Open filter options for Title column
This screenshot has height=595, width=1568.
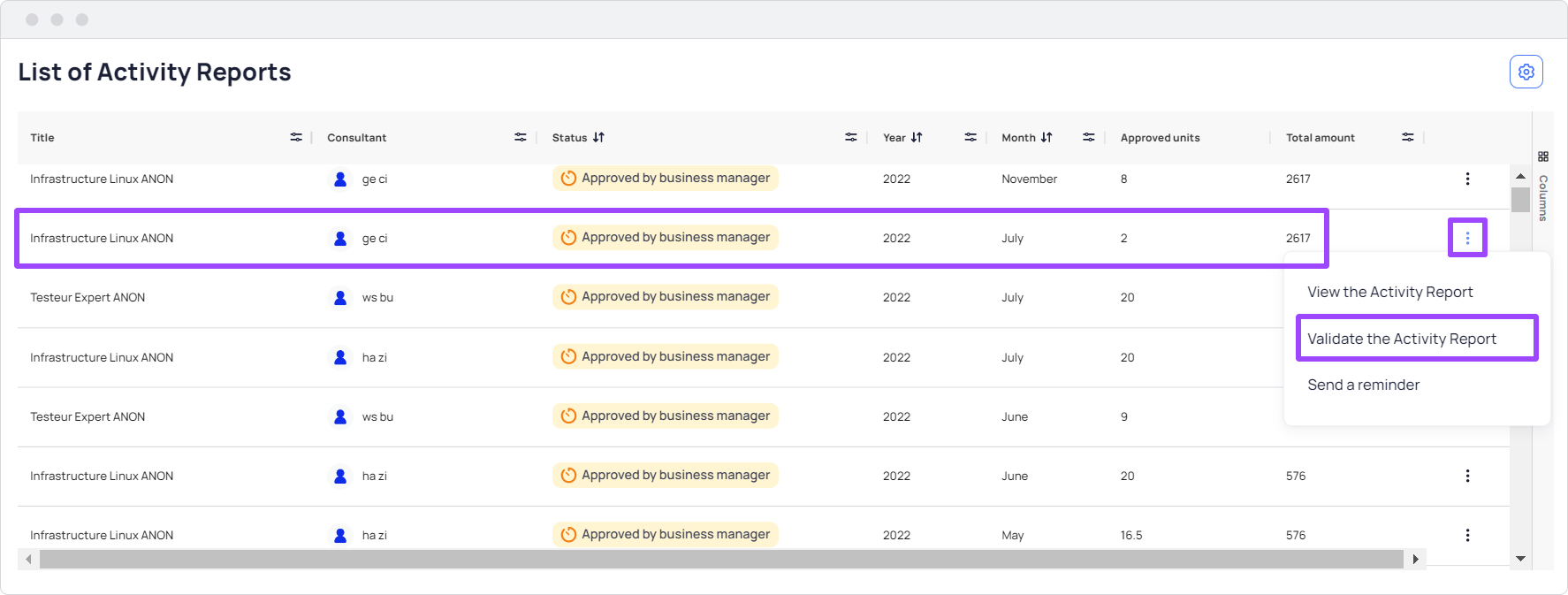296,137
